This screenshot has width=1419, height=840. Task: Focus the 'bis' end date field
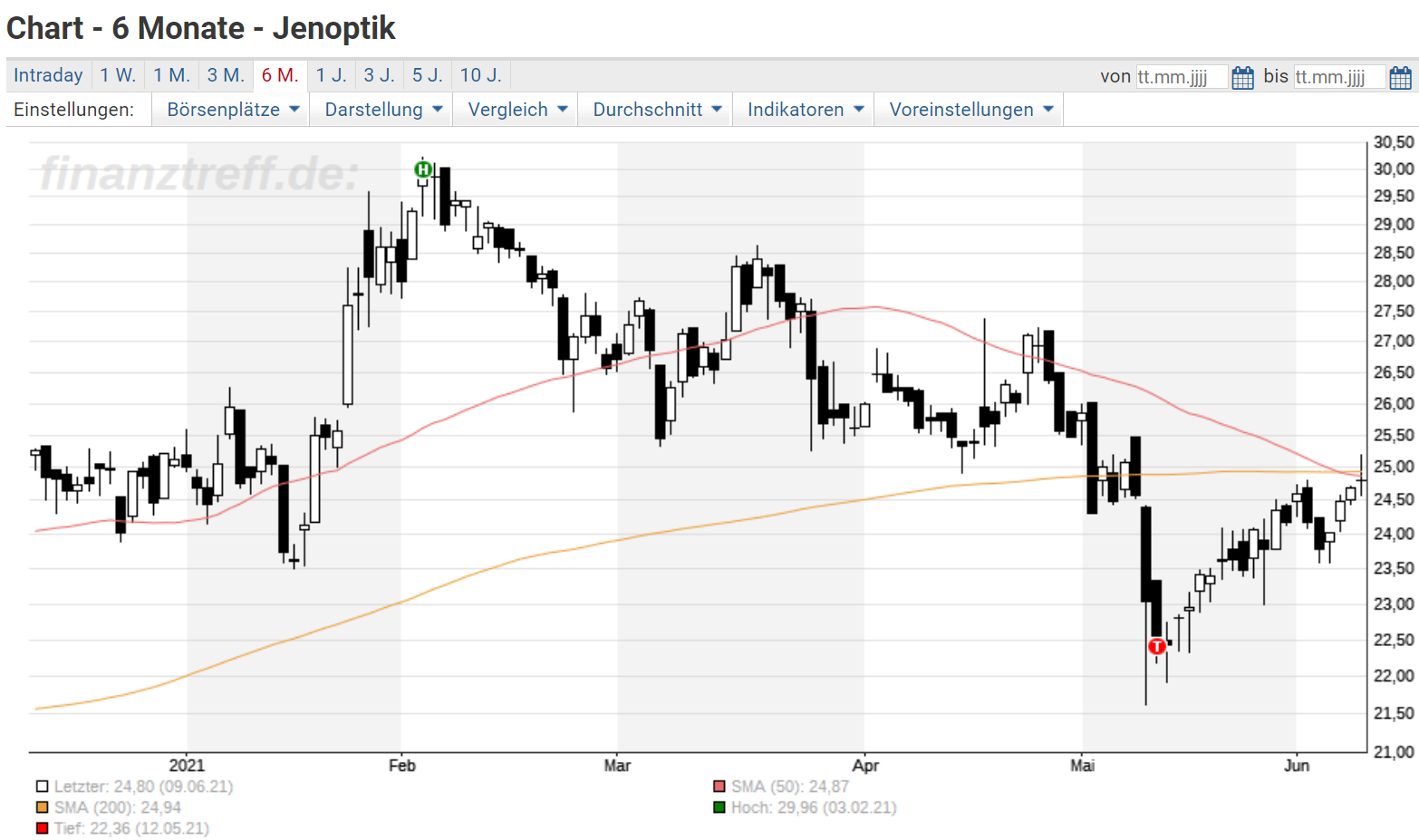1339,77
